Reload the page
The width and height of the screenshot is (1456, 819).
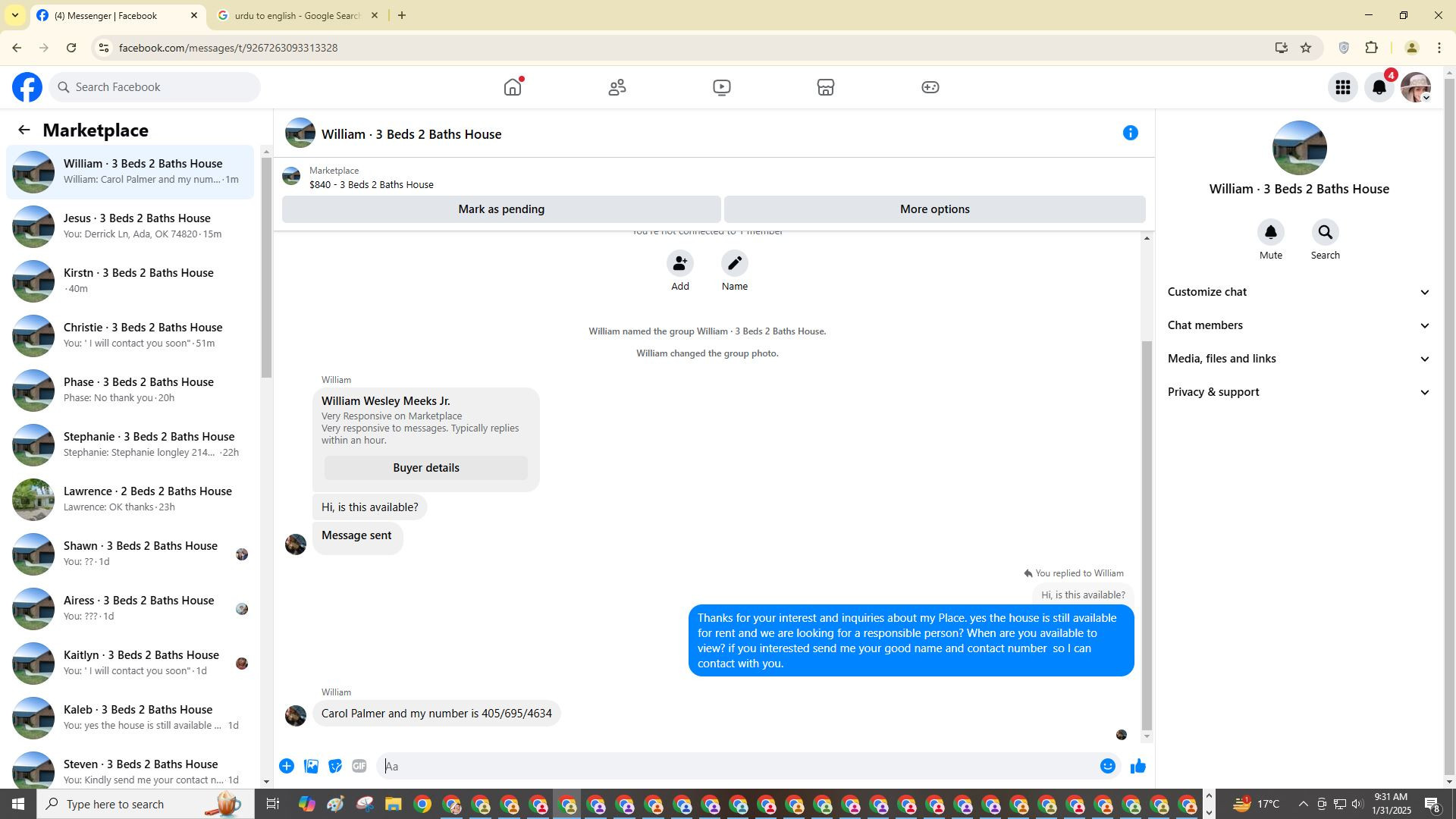[71, 48]
